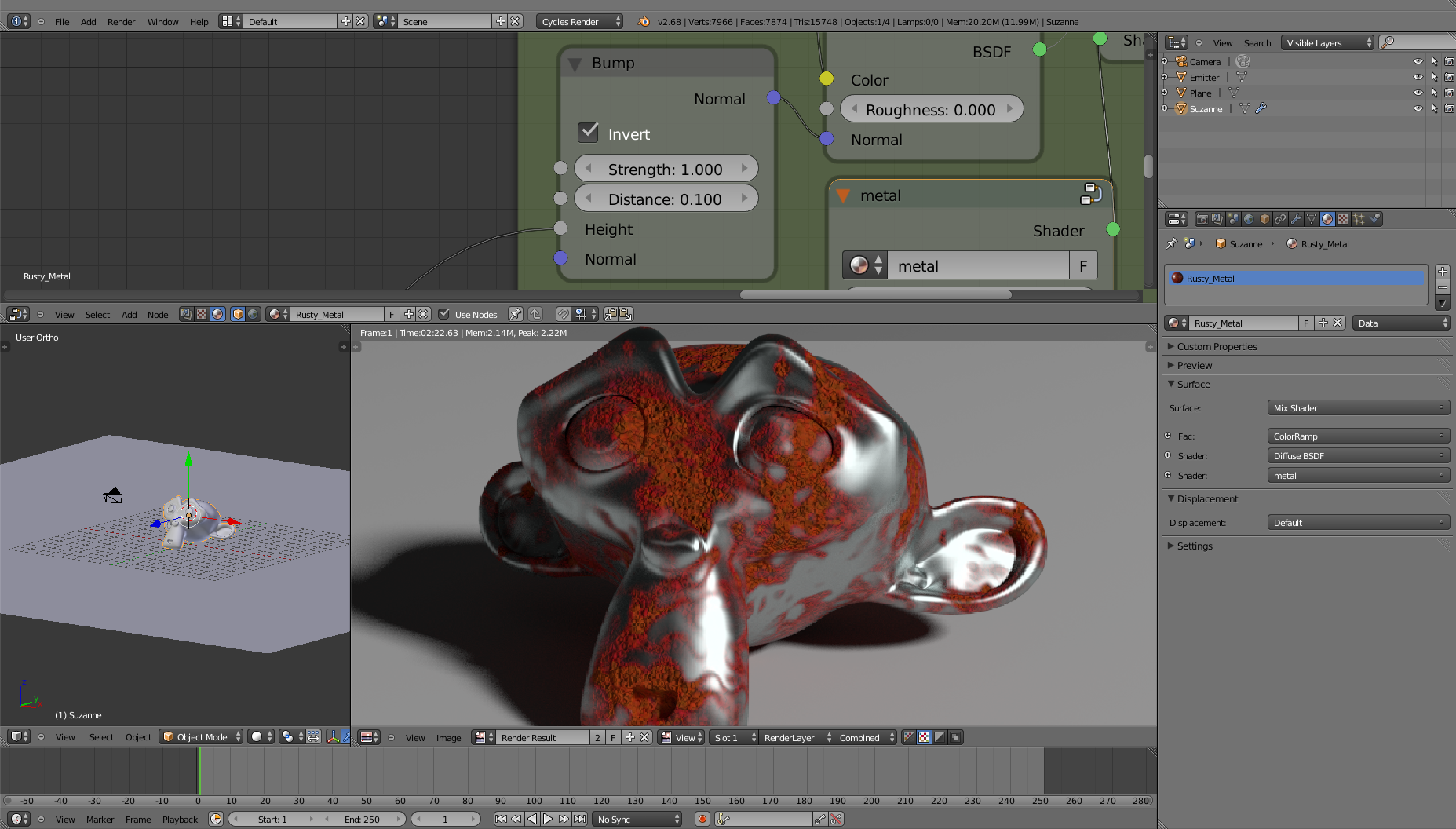Open the Modifiers properties tab (wrench icon)
1456x829 pixels.
click(1296, 219)
